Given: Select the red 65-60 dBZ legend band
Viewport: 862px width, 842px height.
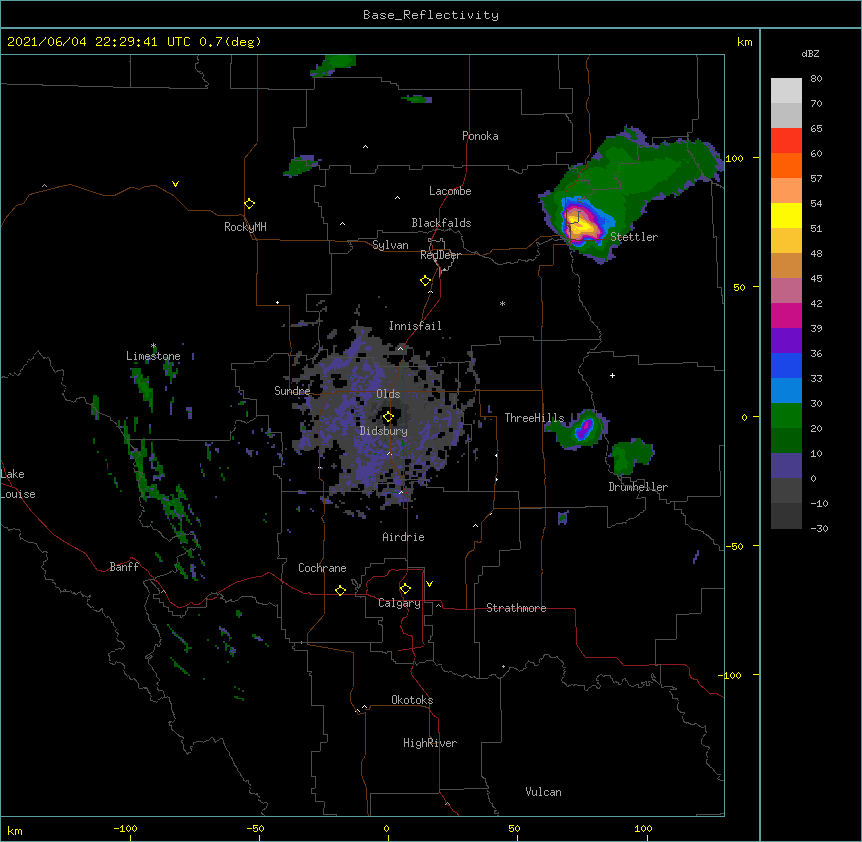Looking at the screenshot, I should [786, 141].
